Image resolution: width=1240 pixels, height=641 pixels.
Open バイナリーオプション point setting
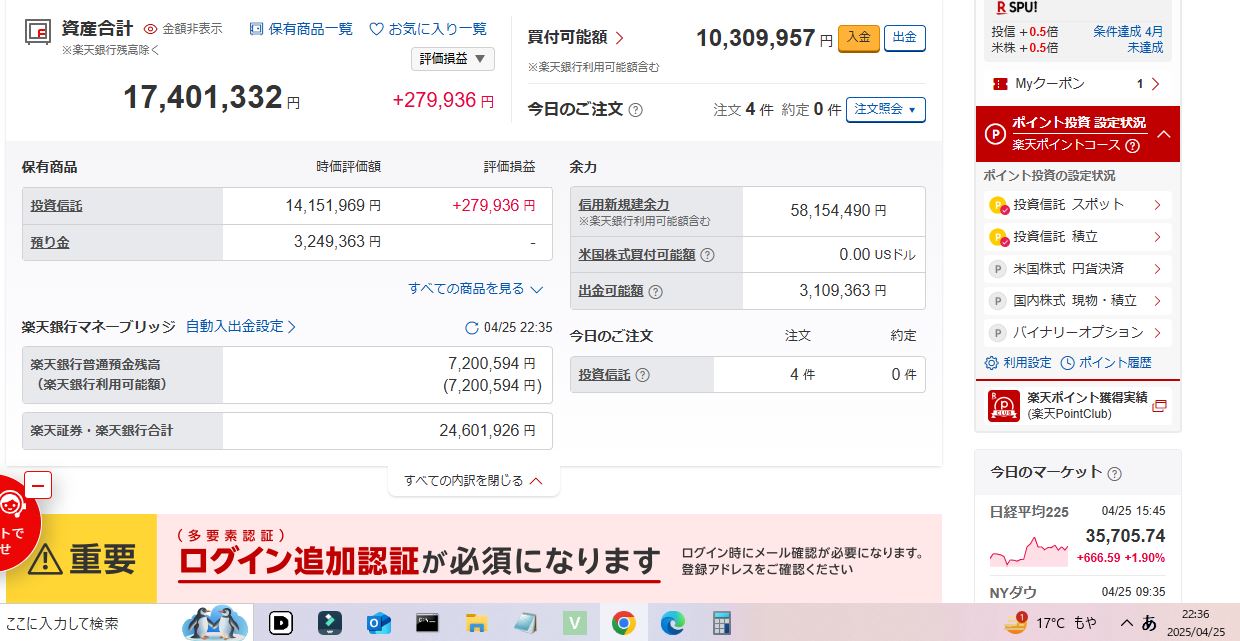[1077, 332]
